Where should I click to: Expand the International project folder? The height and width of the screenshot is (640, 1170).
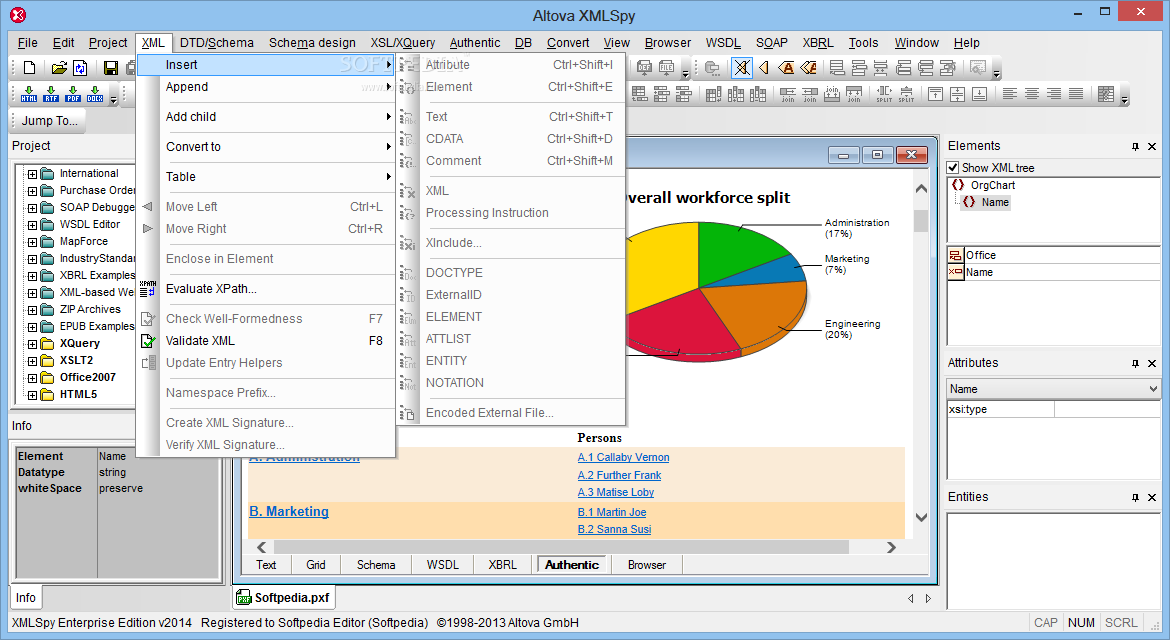[x=32, y=174]
